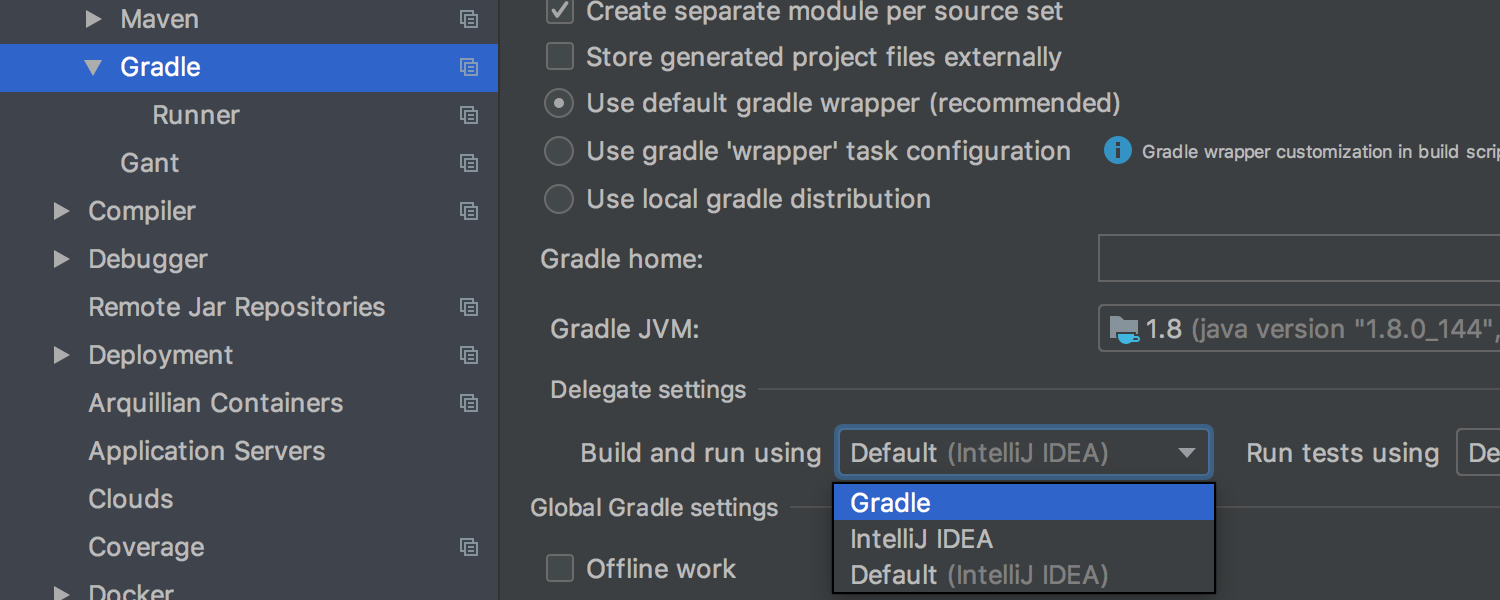Expand the Debugger settings node
This screenshot has width=1500, height=600.
[x=62, y=259]
